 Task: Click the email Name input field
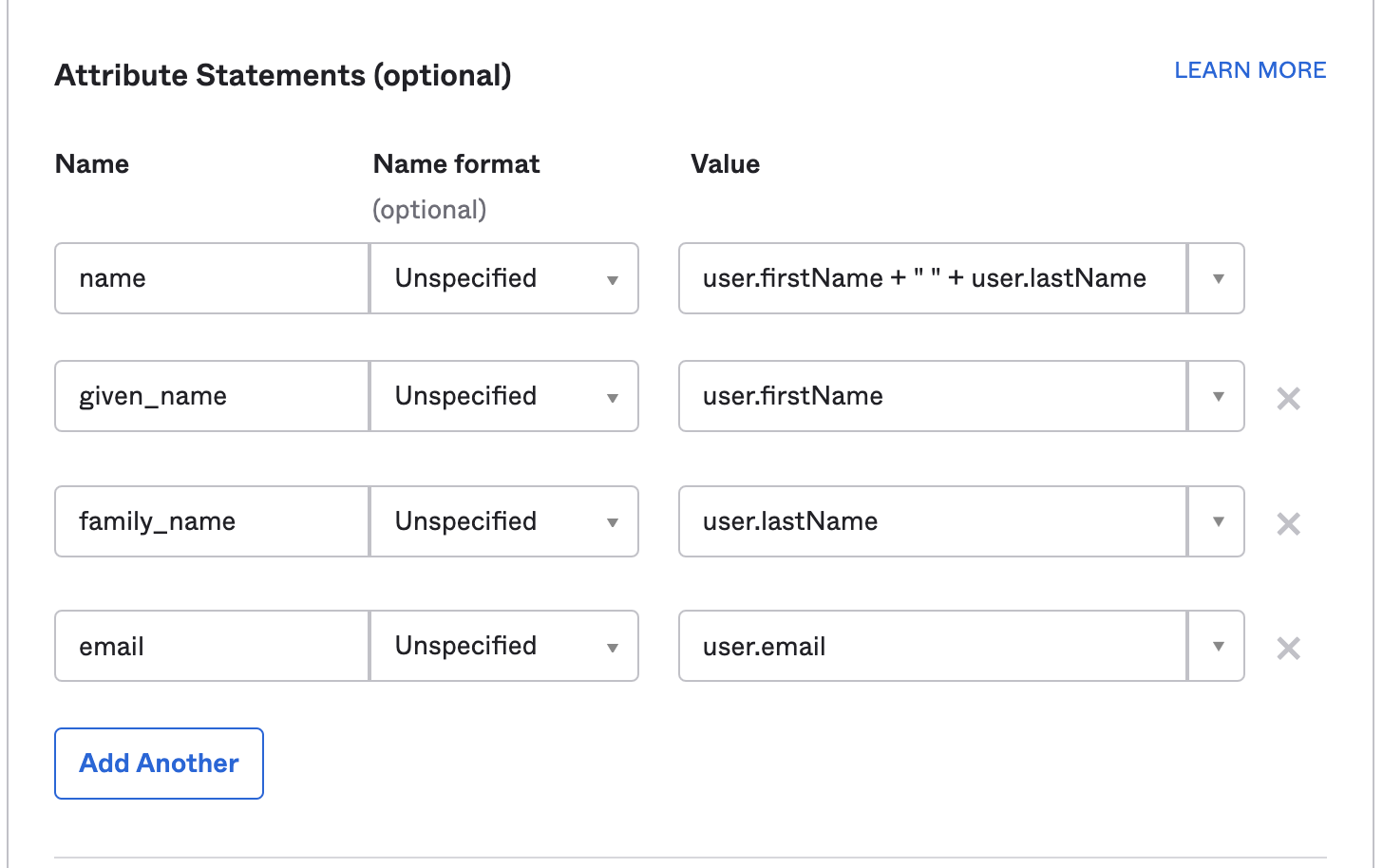click(212, 646)
